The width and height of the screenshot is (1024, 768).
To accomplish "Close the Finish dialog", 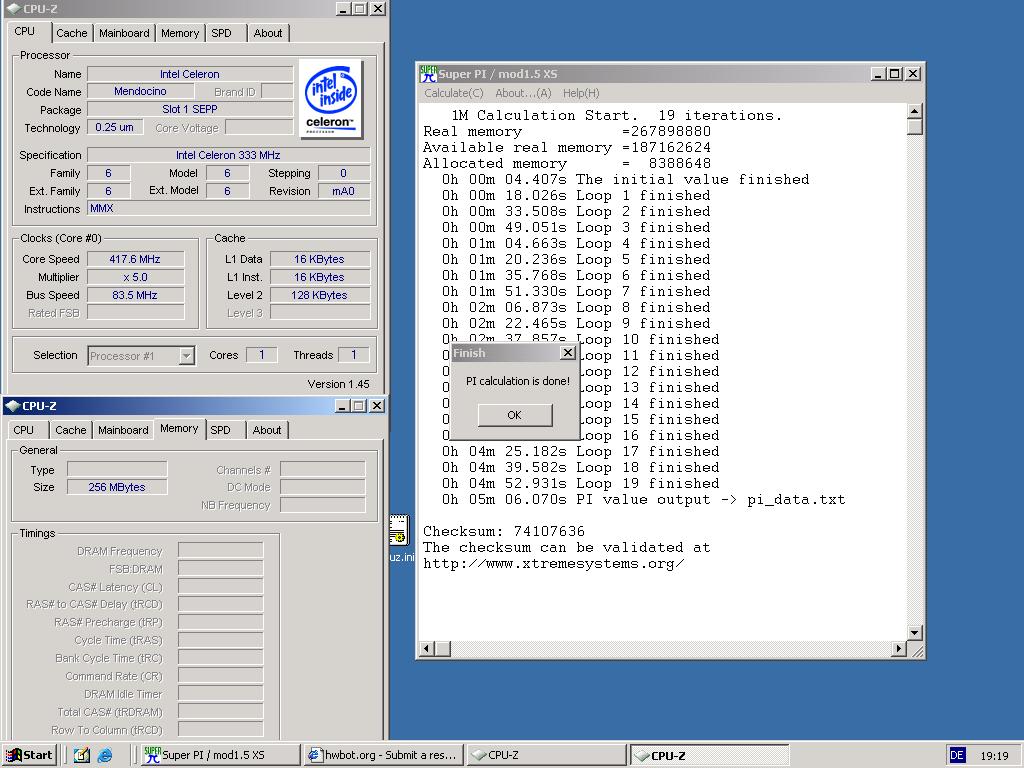I will click(x=568, y=353).
